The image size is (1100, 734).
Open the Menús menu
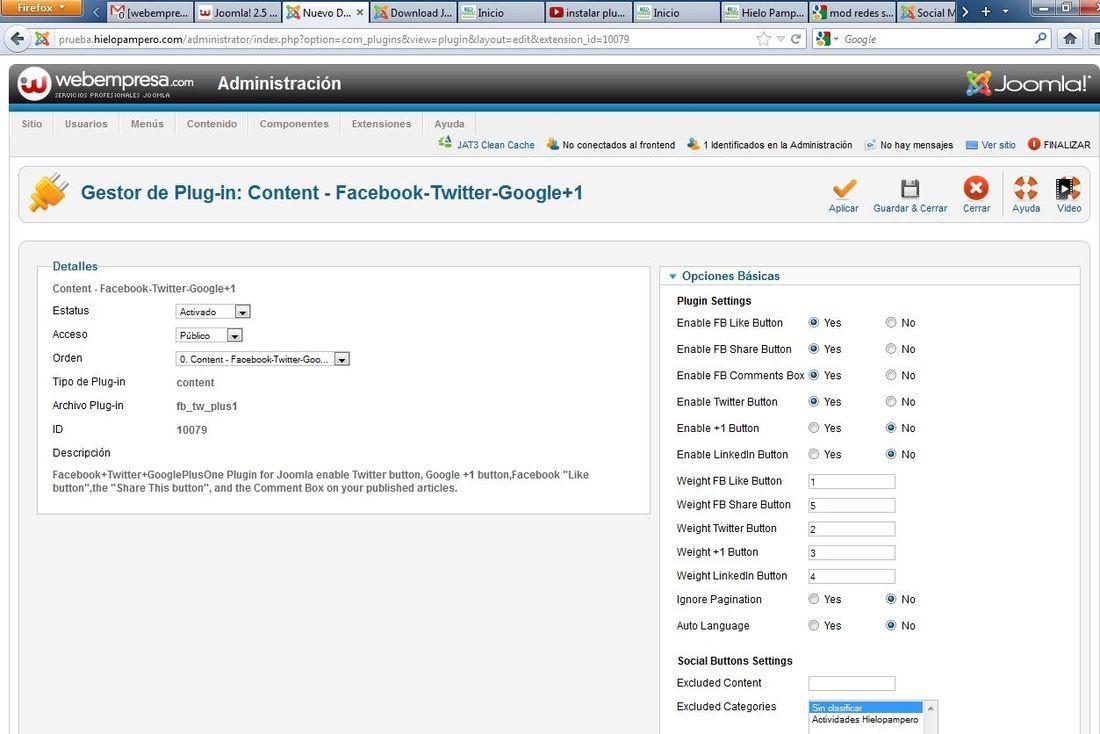coord(147,124)
